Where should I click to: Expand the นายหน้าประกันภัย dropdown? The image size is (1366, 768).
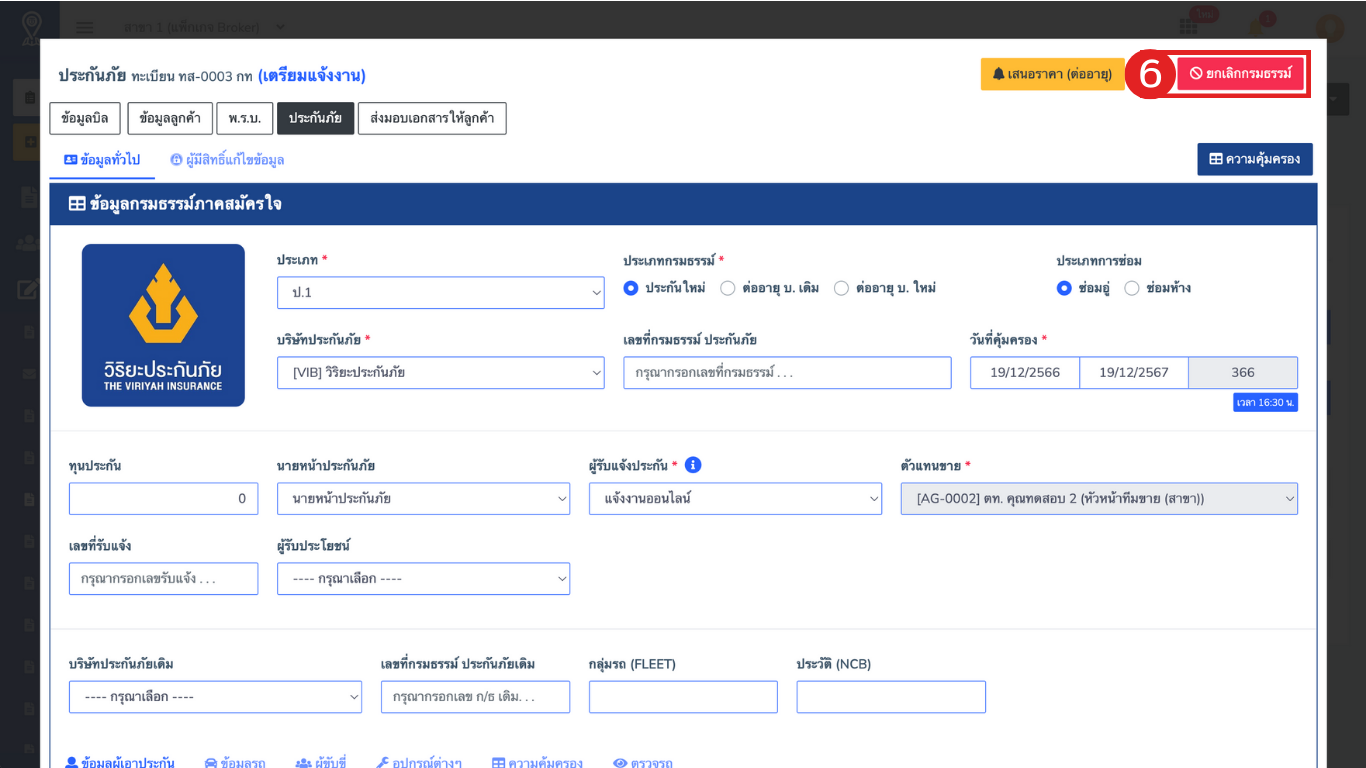tap(424, 498)
